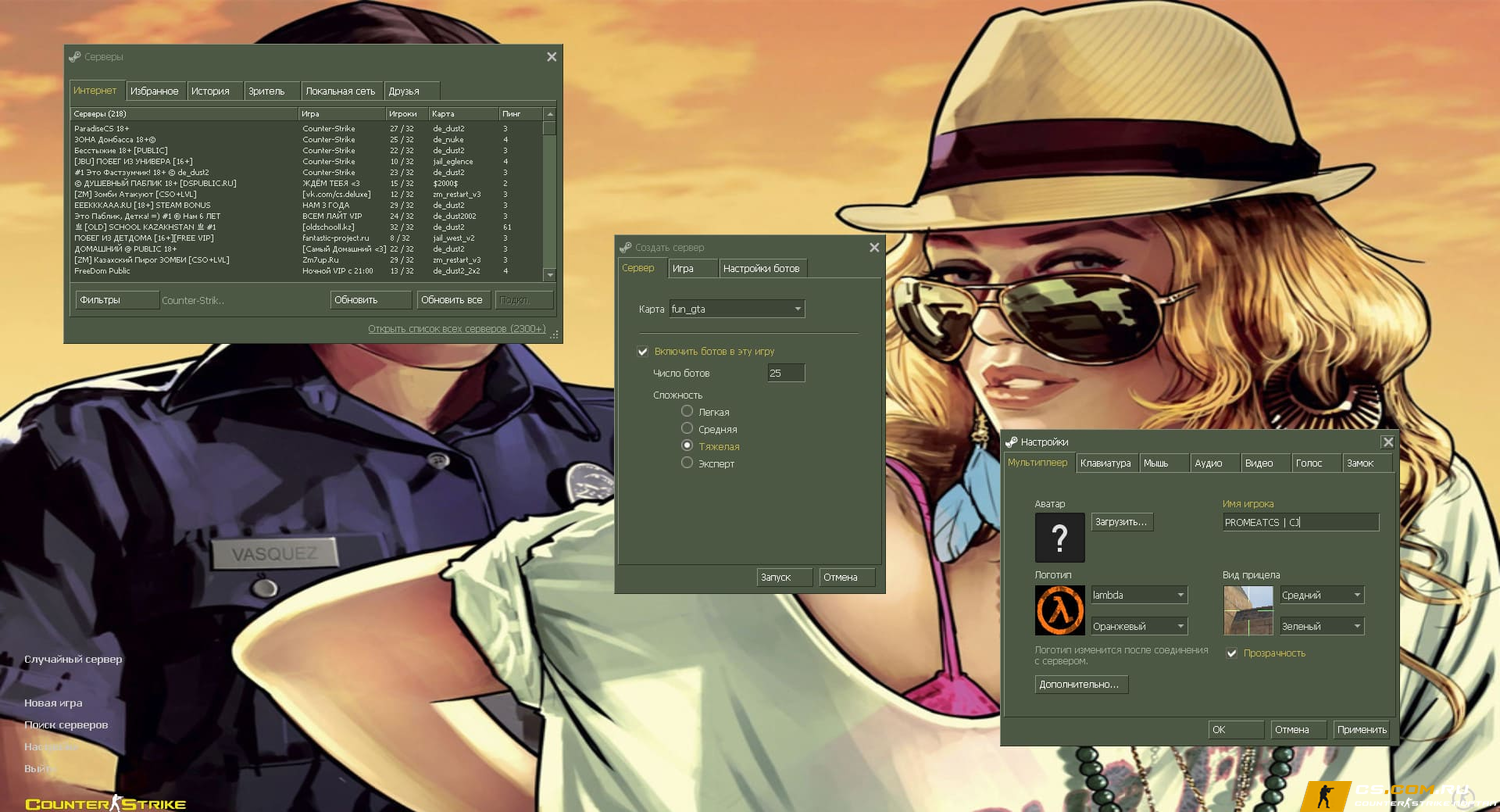Select the server row FreeDom Public

pyautogui.click(x=307, y=271)
